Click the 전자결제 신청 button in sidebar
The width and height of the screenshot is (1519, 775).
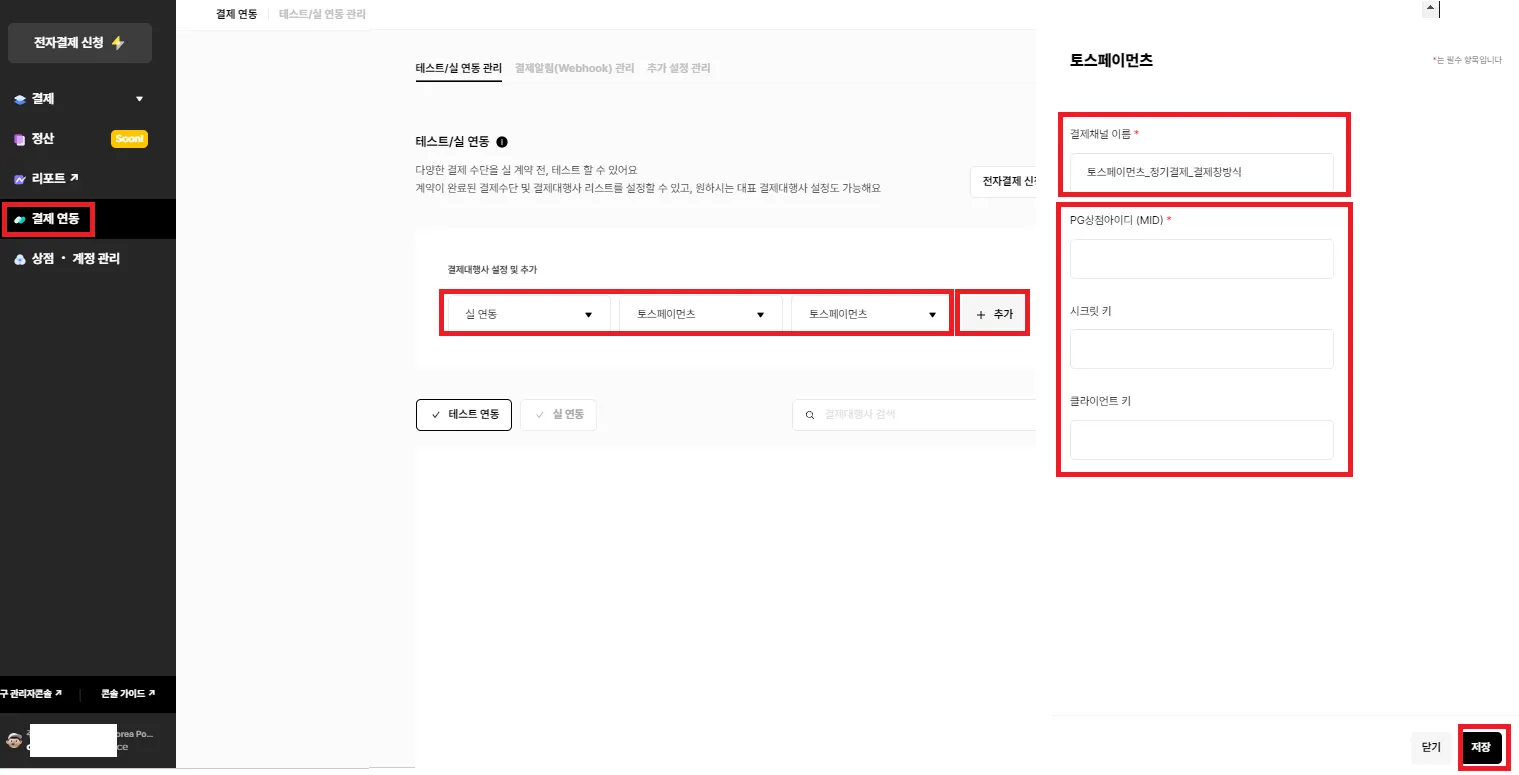pyautogui.click(x=80, y=43)
